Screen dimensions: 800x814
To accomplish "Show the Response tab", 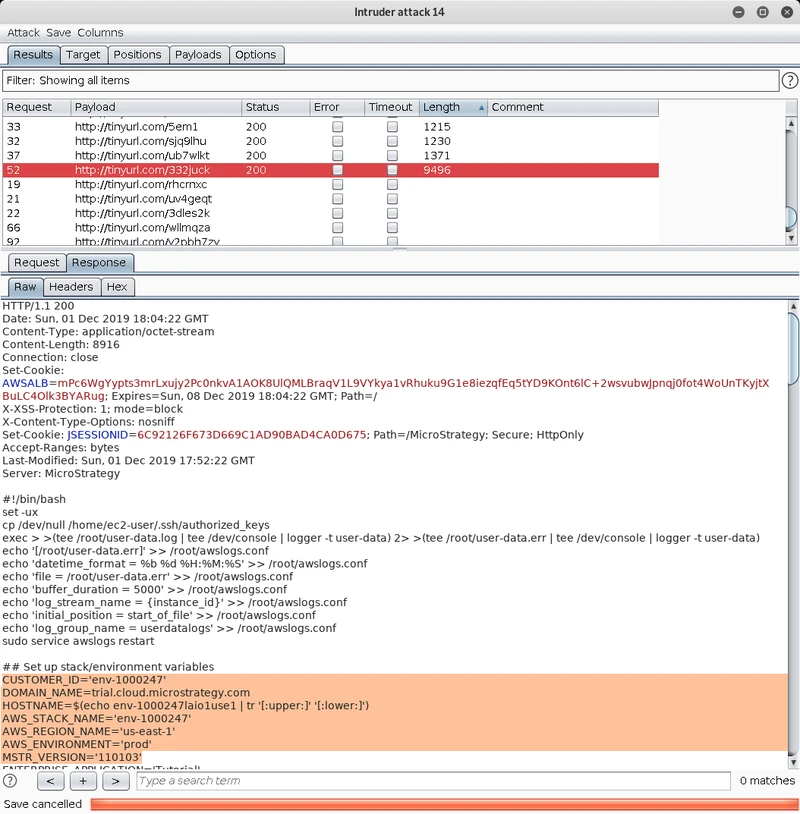I will (99, 263).
